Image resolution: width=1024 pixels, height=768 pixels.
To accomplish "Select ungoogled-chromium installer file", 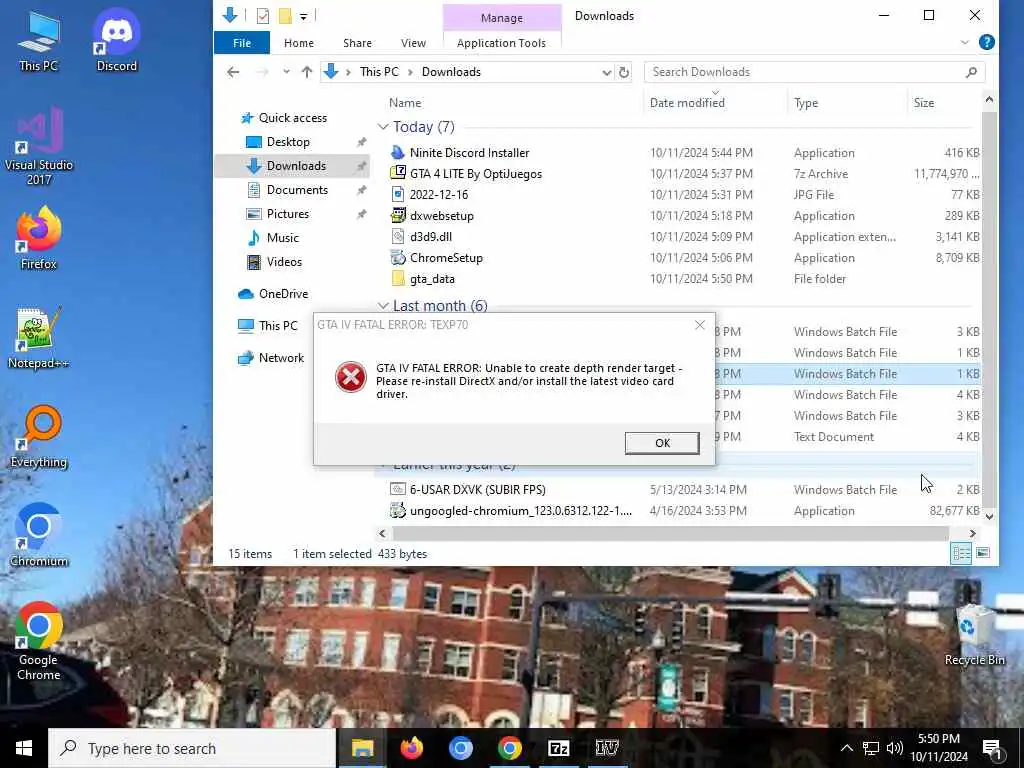I will coord(520,511).
